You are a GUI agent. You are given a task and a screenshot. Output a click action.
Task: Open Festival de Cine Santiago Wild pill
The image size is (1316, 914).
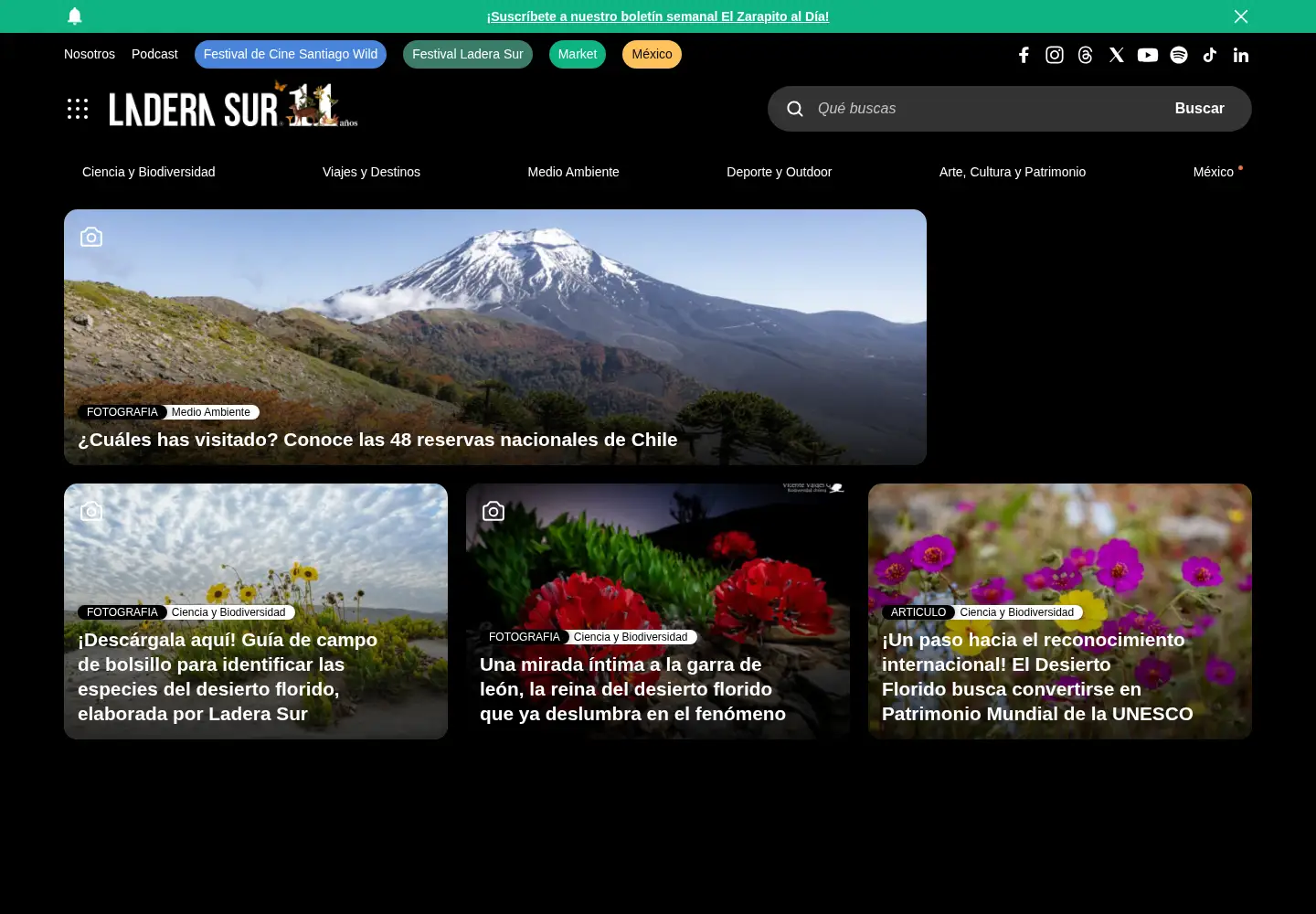[291, 54]
